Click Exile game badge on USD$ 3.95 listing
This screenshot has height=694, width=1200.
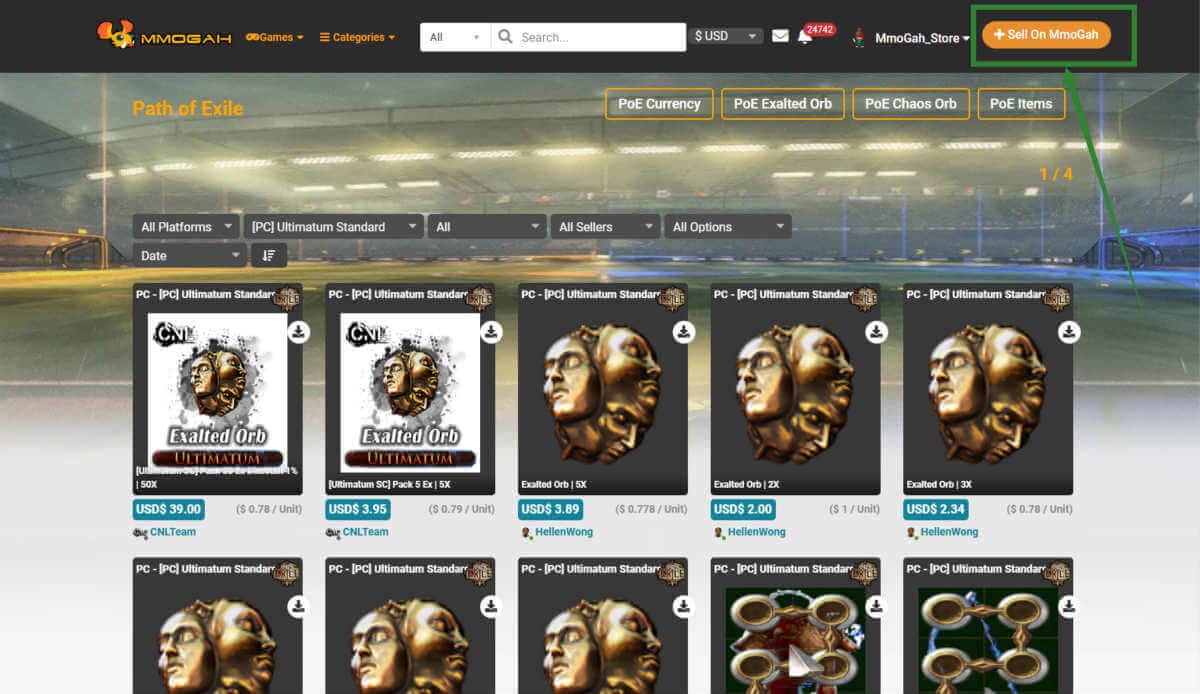[x=479, y=297]
